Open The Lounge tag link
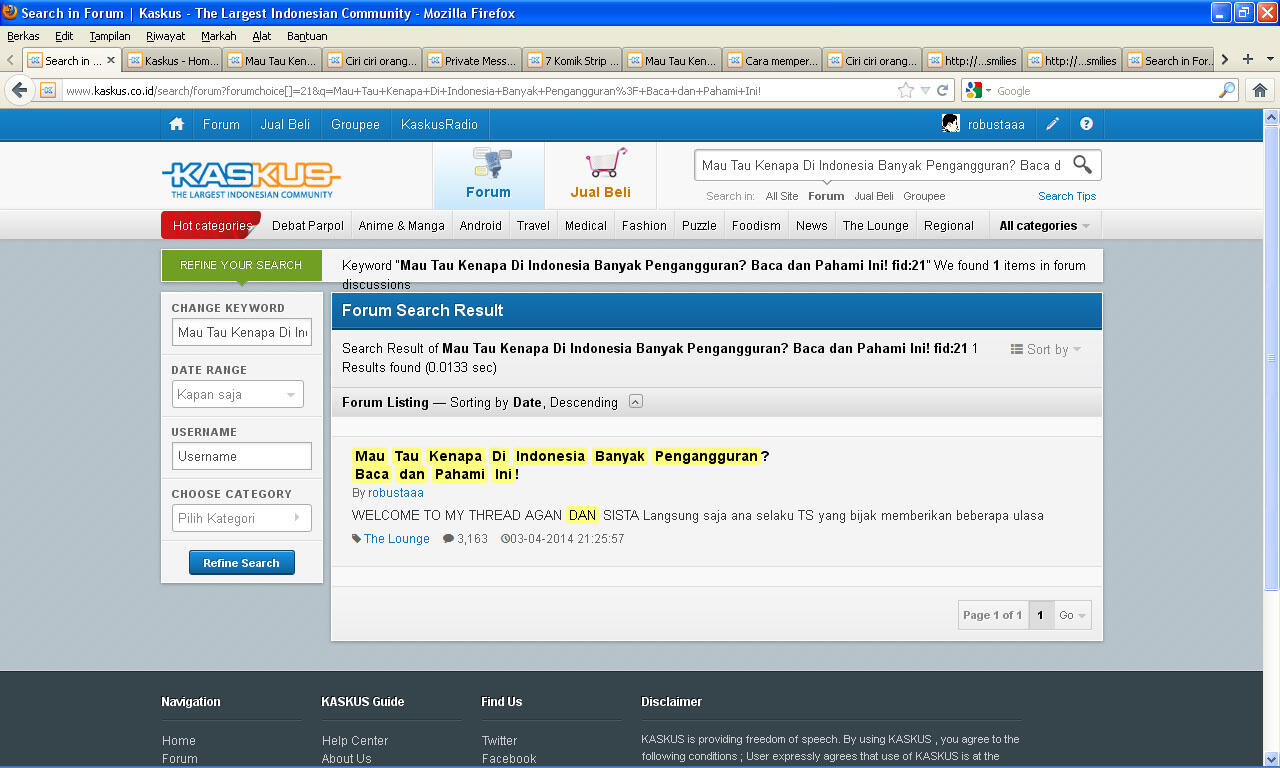Viewport: 1280px width, 768px height. (x=396, y=539)
